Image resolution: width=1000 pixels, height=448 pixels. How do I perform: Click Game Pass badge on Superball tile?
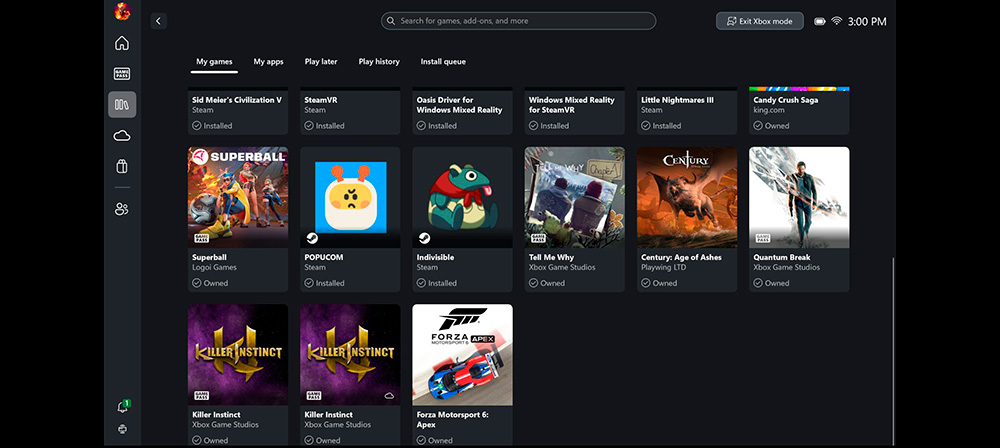click(x=200, y=238)
